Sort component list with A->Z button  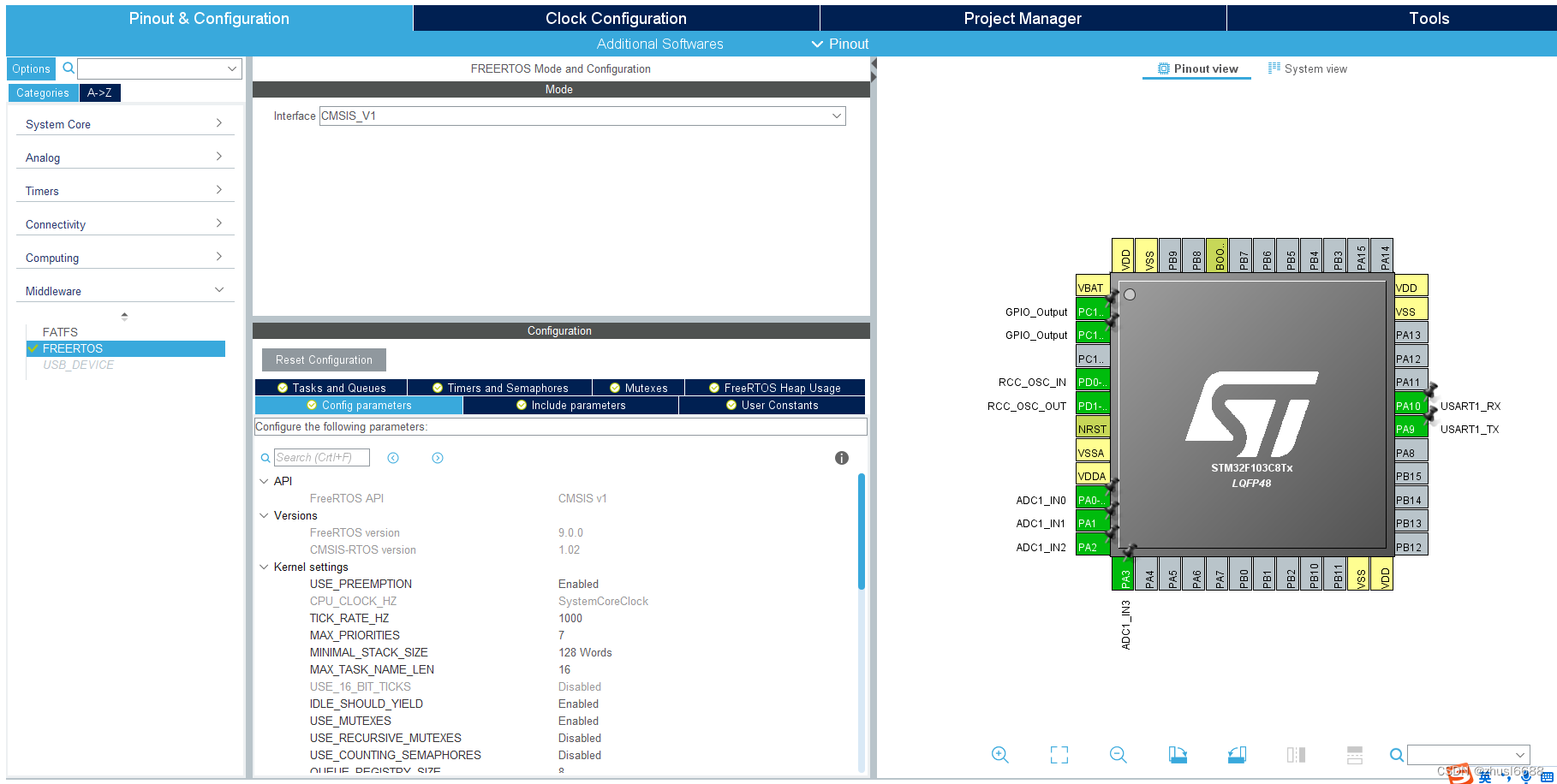point(99,92)
